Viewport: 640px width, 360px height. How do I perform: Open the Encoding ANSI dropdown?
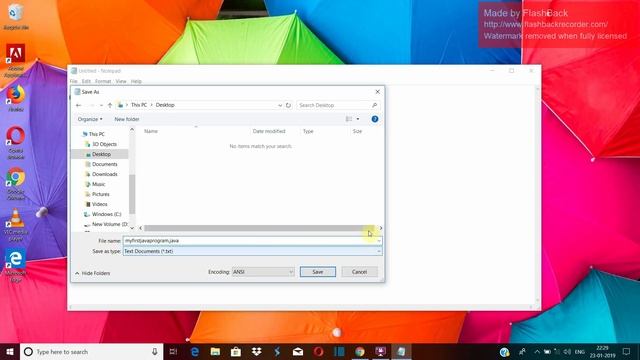coord(263,272)
